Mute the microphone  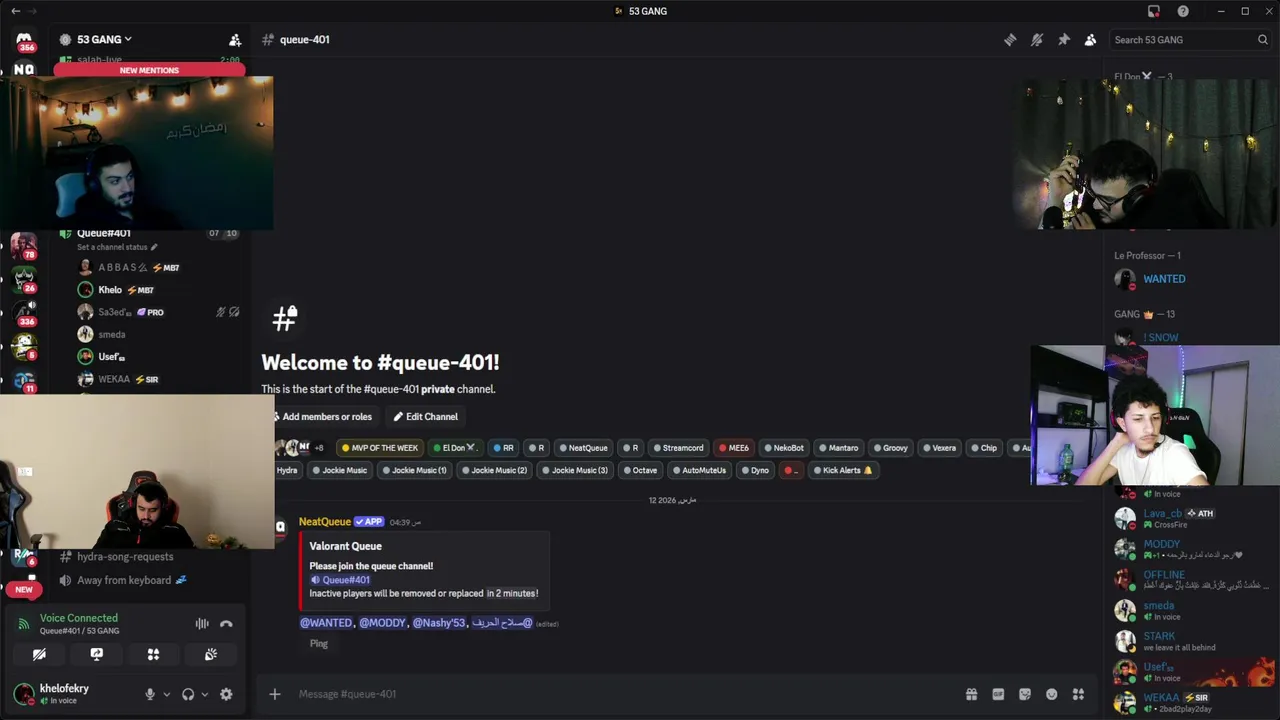pos(150,694)
